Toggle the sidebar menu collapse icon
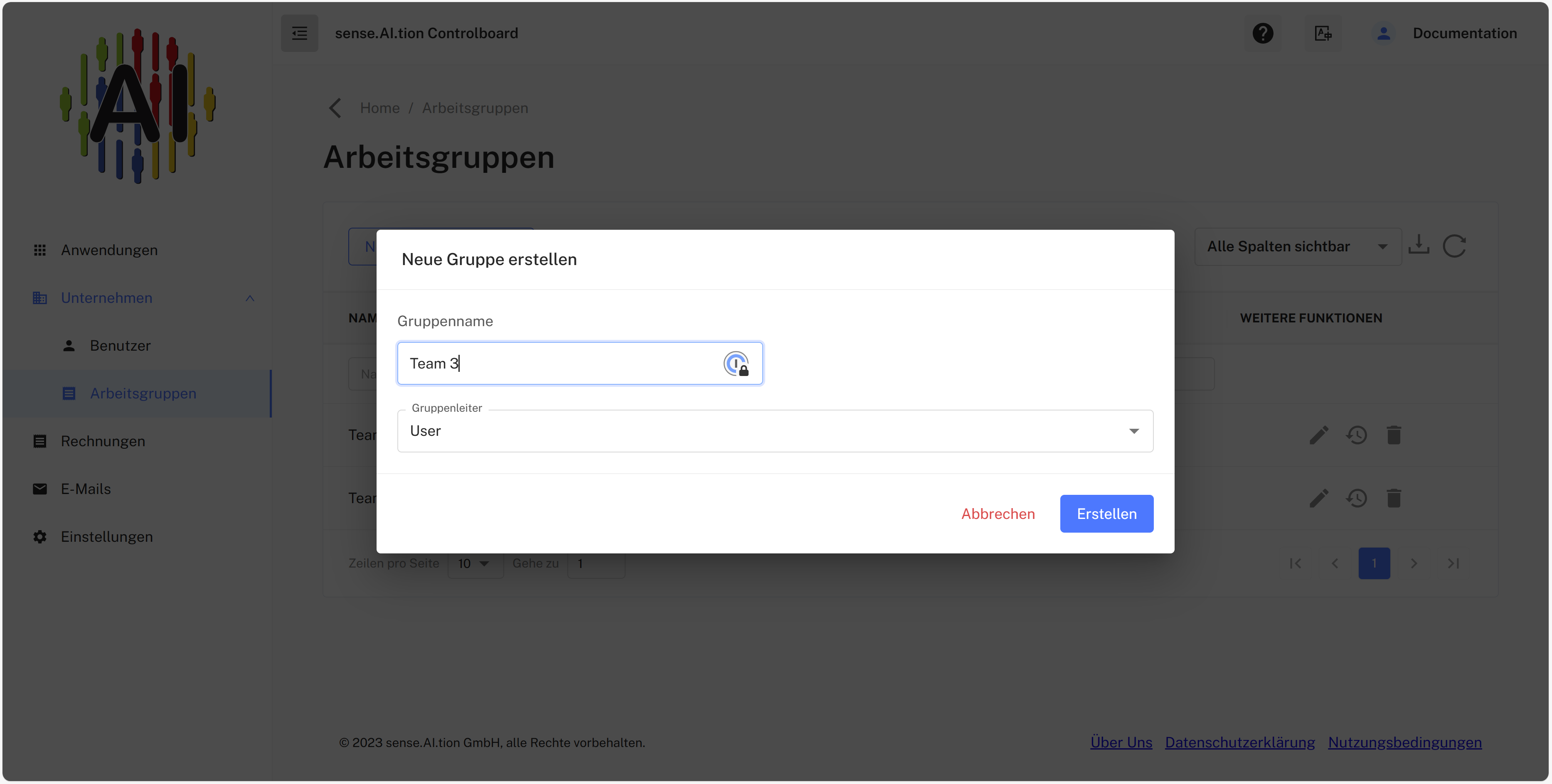 299,33
